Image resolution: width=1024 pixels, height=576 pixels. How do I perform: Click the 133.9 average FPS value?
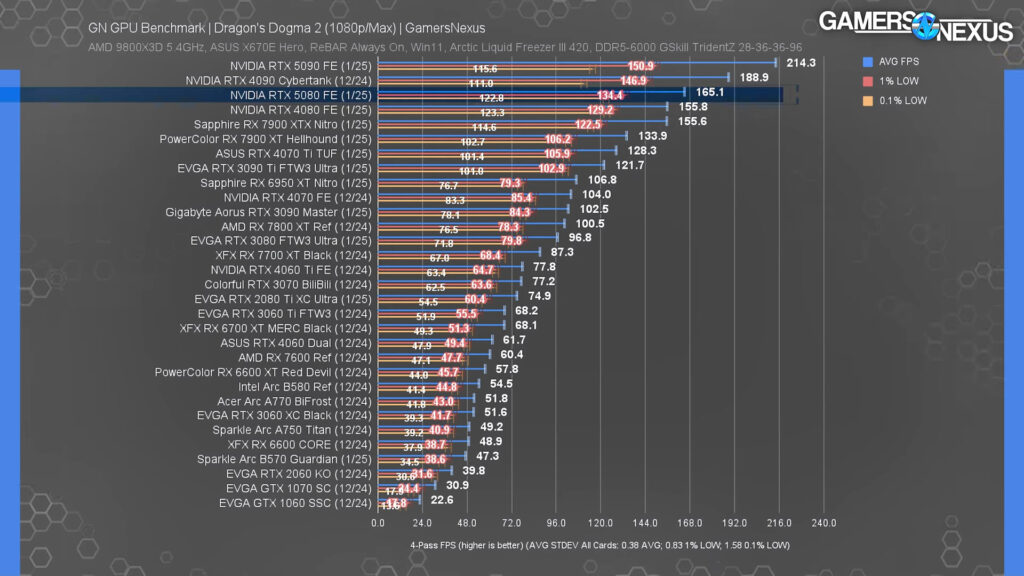[652, 136]
